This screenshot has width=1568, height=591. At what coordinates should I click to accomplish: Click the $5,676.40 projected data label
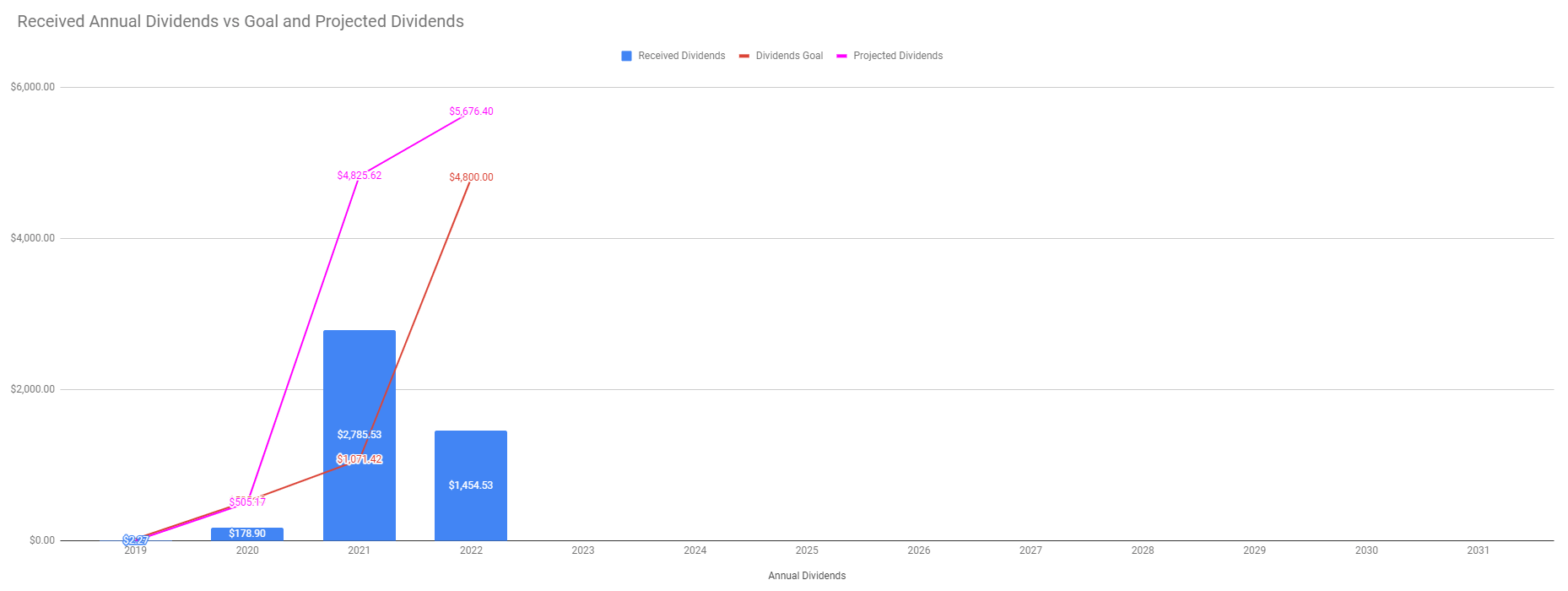471,111
